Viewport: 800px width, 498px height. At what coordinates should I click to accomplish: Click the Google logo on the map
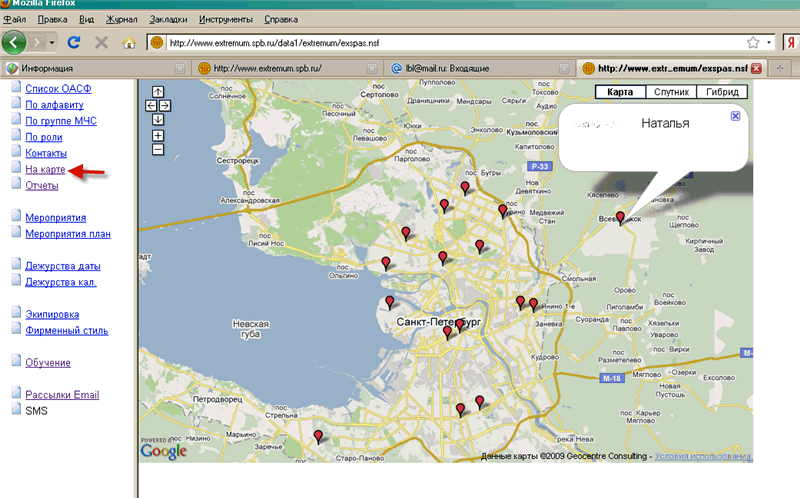click(164, 451)
